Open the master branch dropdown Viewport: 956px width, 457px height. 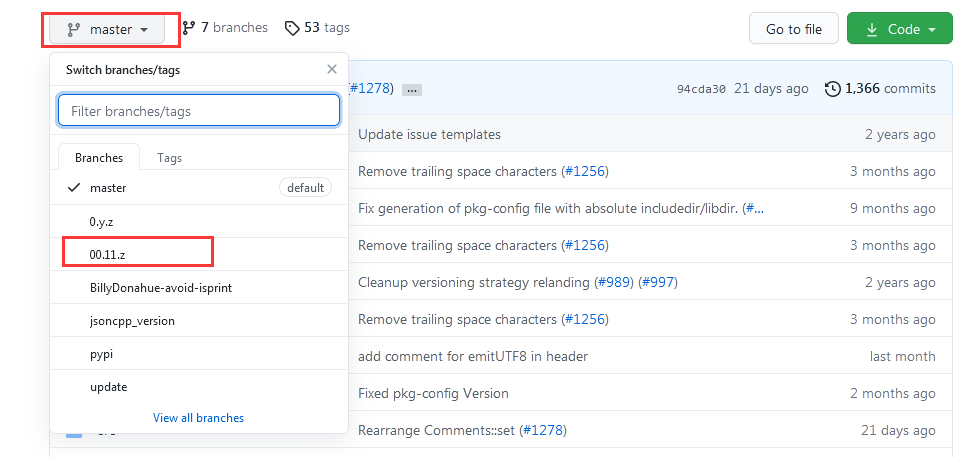click(x=111, y=29)
